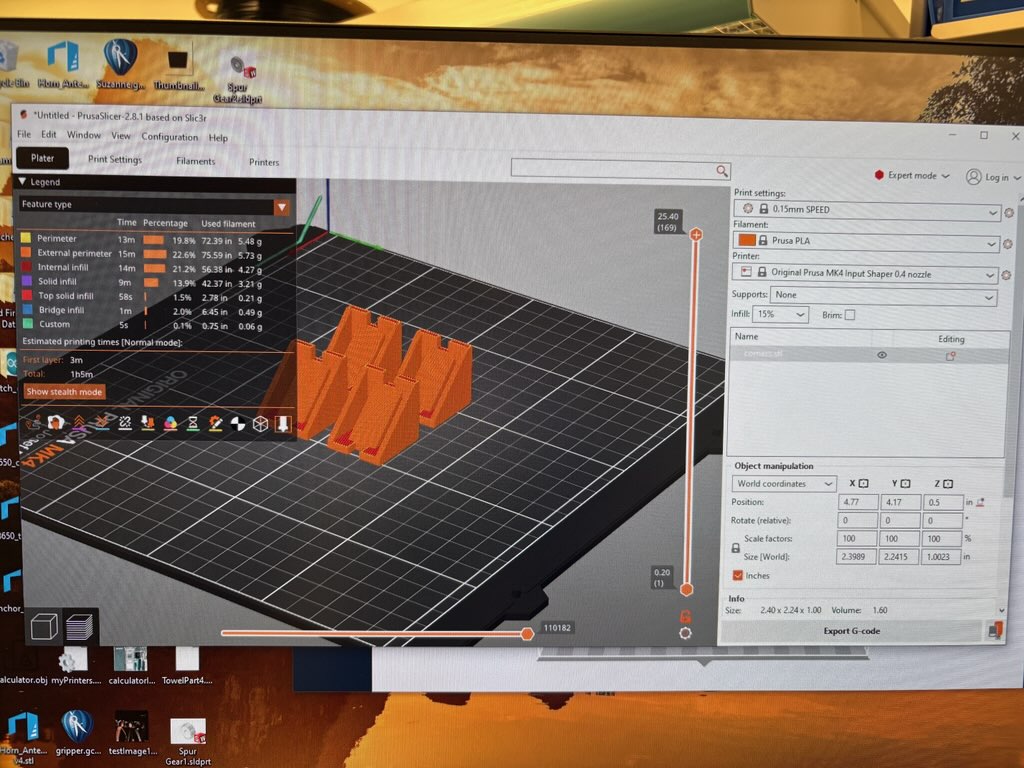Click the gear icon beside Filament preset
This screenshot has width=1024, height=768.
click(x=1008, y=244)
